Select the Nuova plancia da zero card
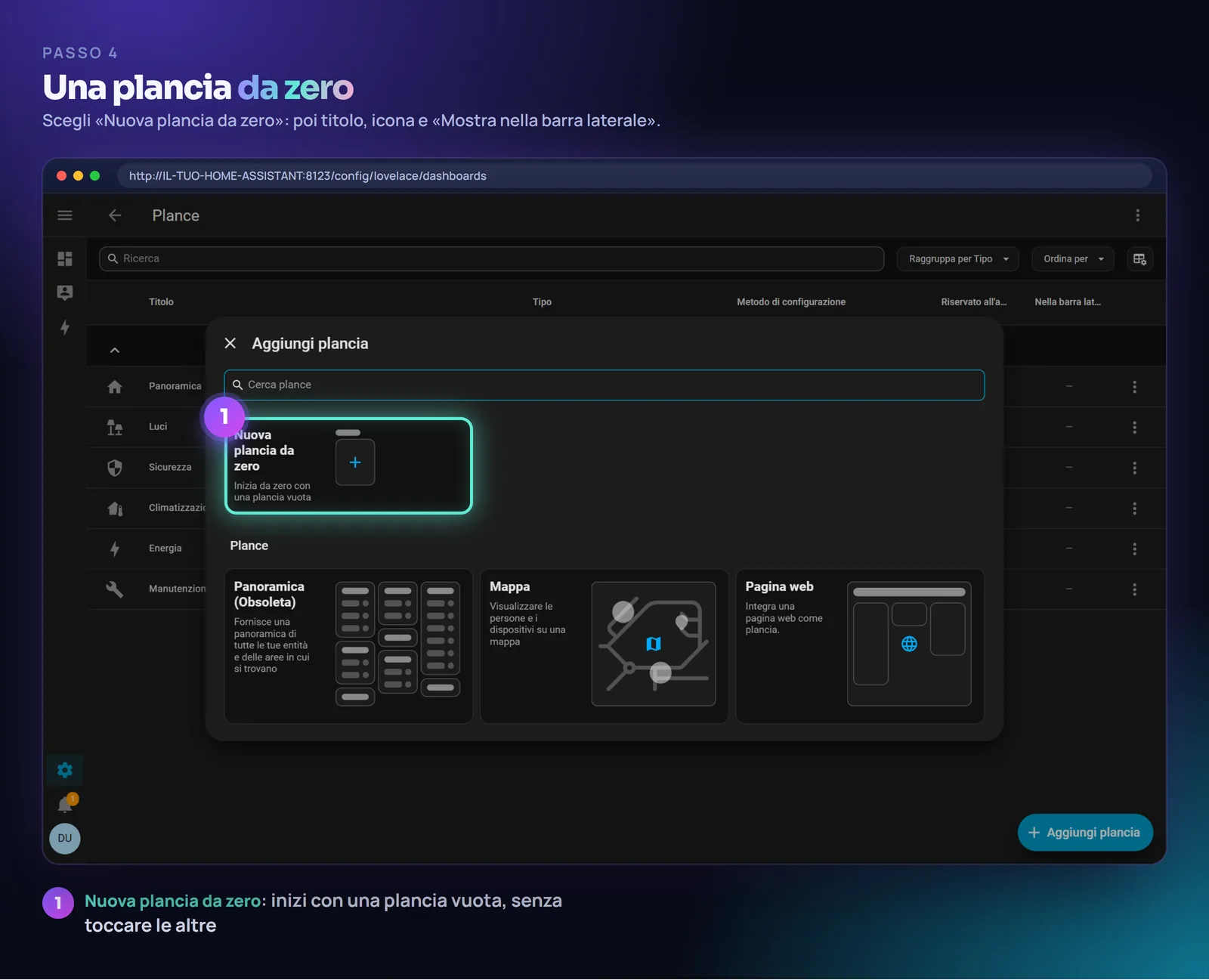 [348, 465]
